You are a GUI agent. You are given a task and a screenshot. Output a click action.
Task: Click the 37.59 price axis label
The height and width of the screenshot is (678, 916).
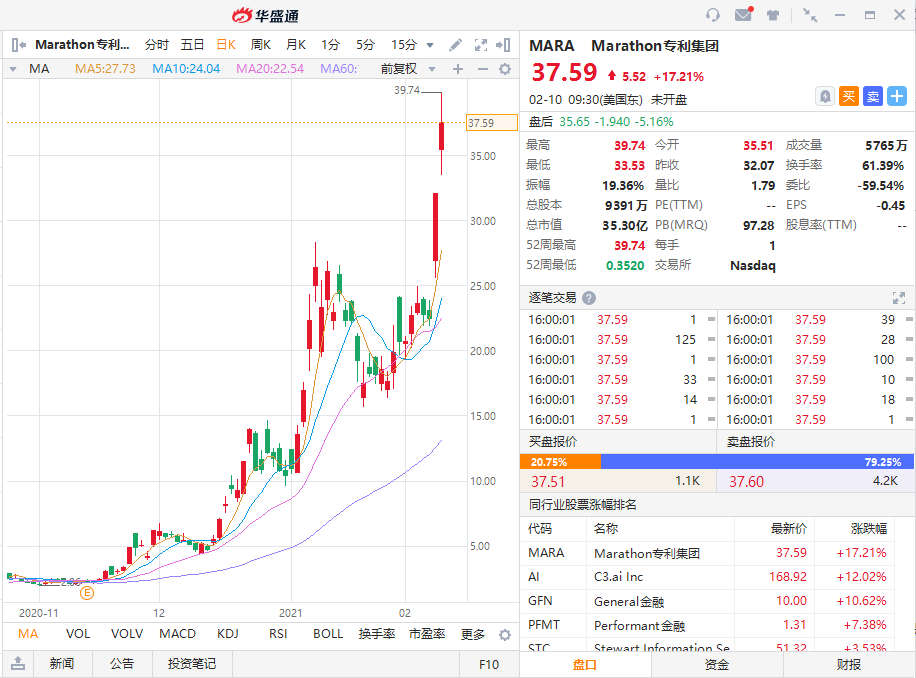tap(491, 123)
